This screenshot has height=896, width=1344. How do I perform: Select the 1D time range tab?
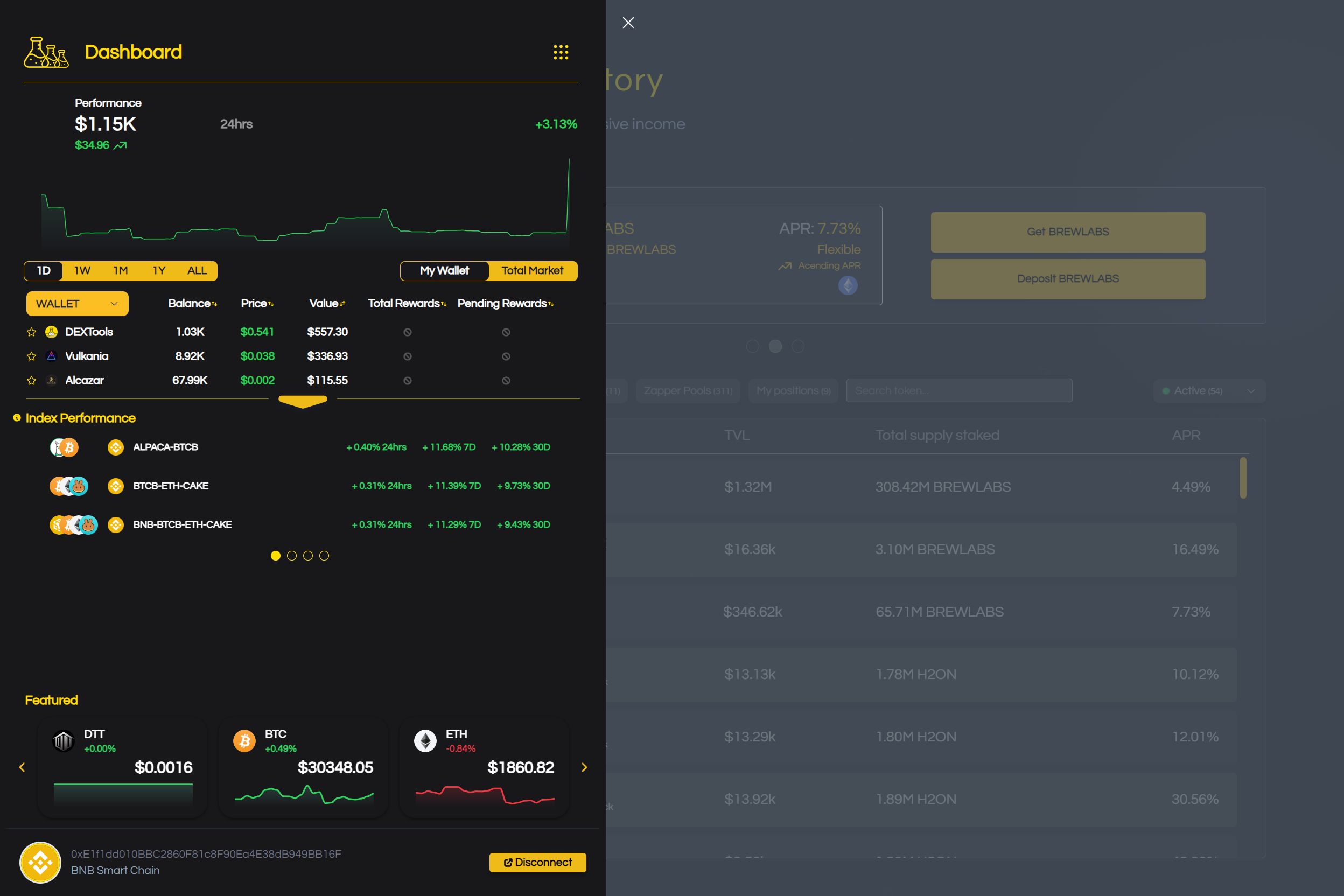tap(44, 271)
